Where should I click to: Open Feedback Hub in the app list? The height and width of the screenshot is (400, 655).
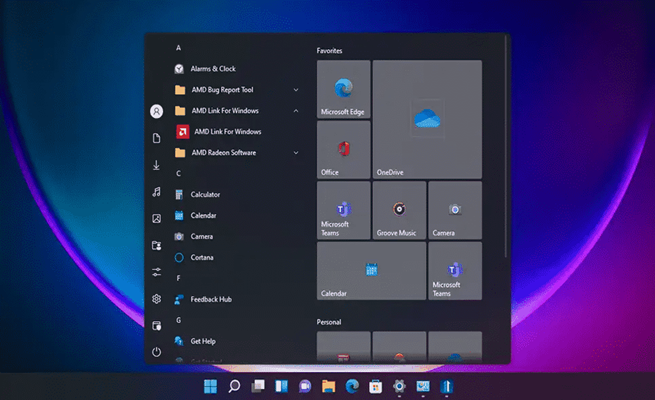point(210,299)
